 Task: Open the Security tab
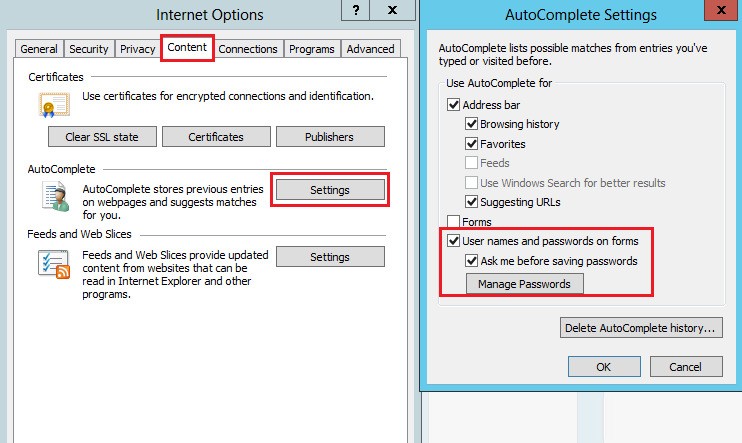point(89,49)
